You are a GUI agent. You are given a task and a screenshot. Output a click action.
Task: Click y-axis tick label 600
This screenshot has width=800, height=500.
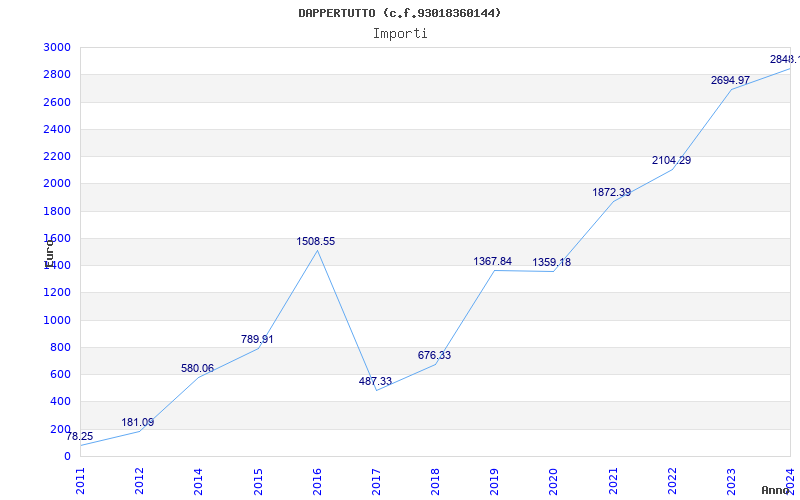click(60, 374)
